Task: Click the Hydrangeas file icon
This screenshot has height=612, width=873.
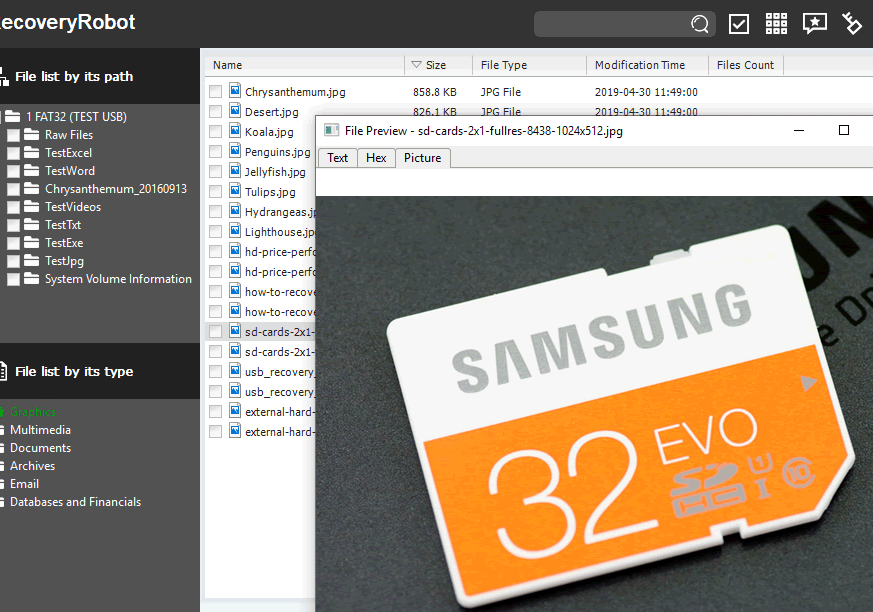Action: click(x=236, y=211)
